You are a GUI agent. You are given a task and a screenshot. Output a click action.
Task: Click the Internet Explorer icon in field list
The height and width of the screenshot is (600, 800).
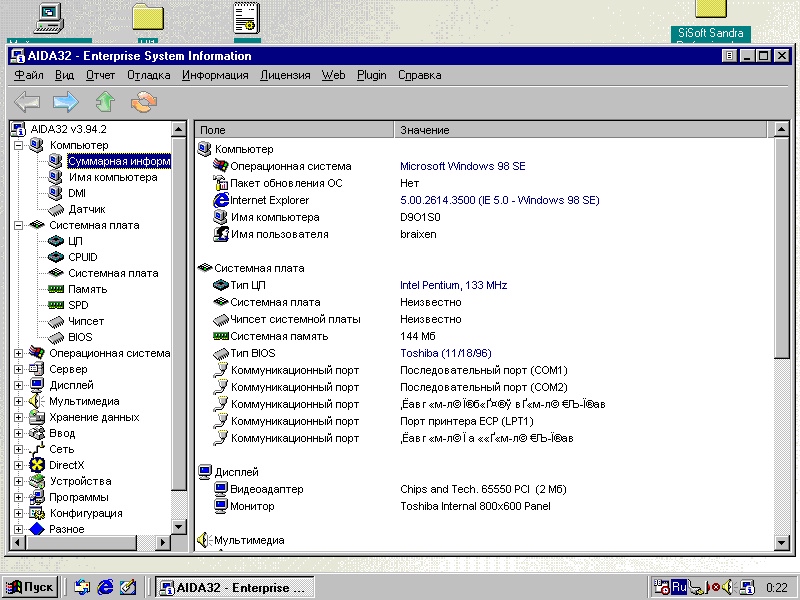tap(220, 200)
